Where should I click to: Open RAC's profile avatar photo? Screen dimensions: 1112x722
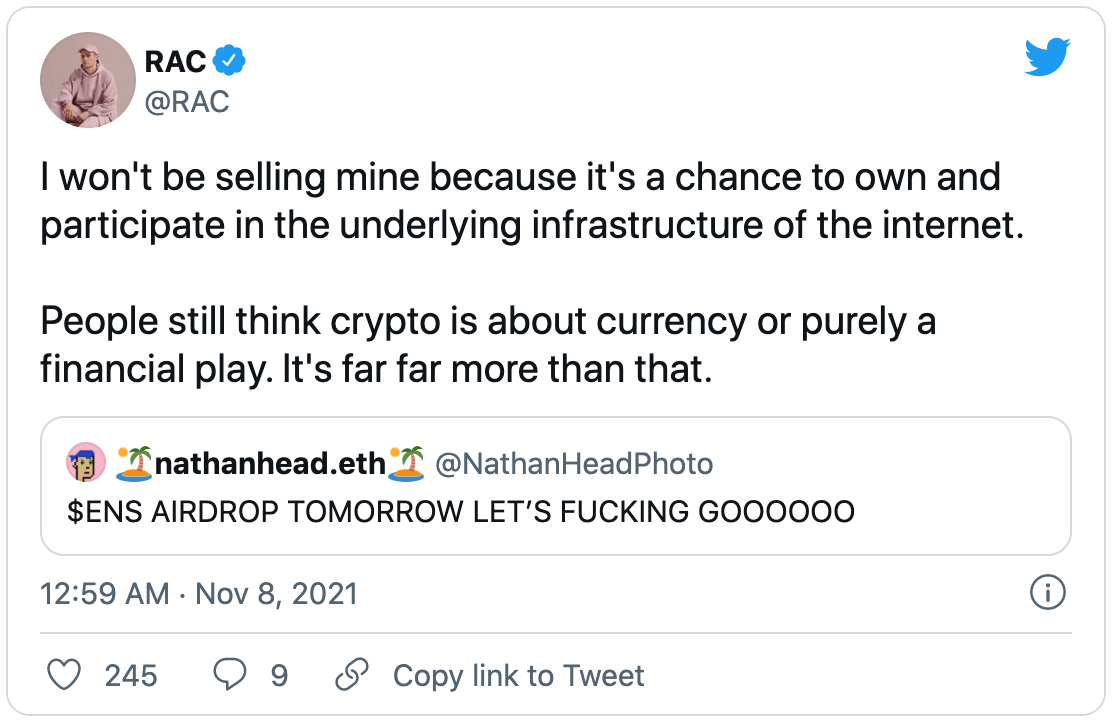tap(88, 80)
